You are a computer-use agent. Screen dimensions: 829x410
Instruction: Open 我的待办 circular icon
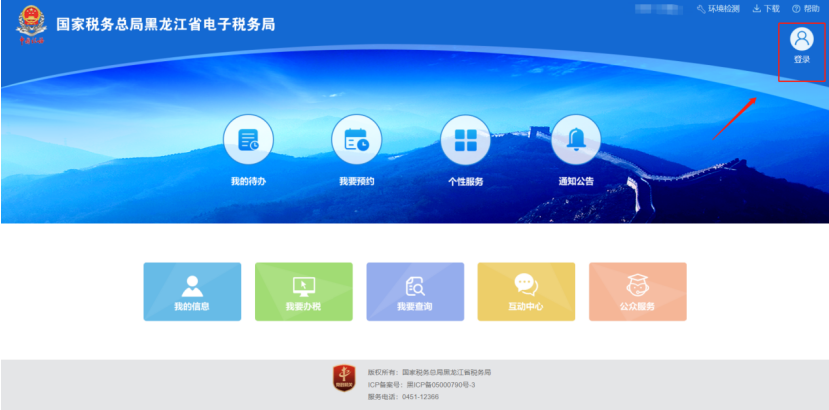point(248,140)
